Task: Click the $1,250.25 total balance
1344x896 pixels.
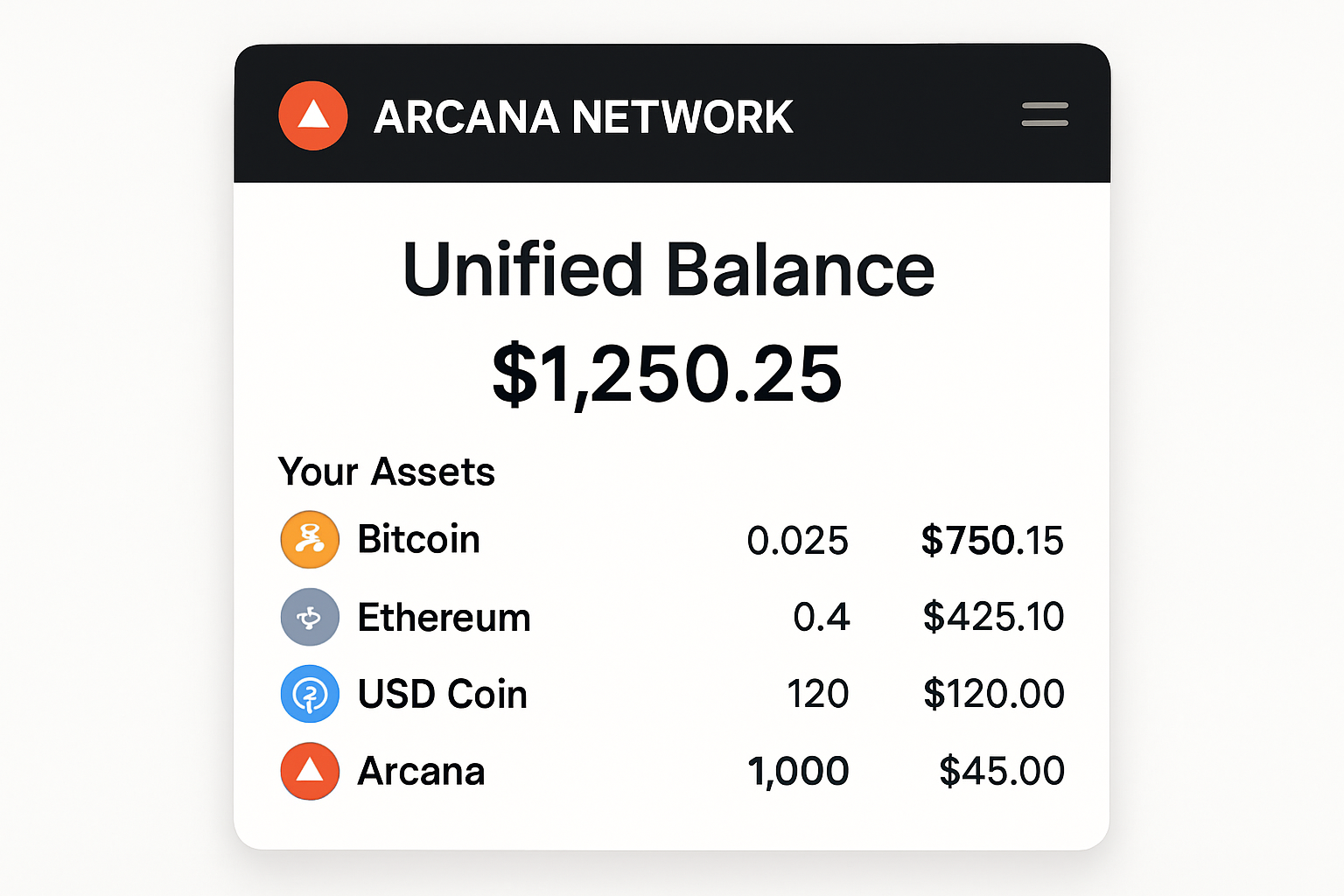Action: [x=668, y=372]
